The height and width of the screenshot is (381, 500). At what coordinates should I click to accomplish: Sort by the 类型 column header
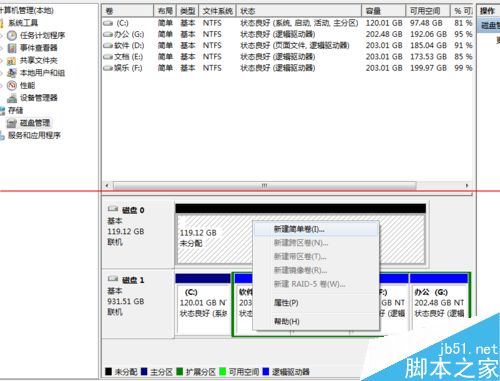tap(187, 11)
